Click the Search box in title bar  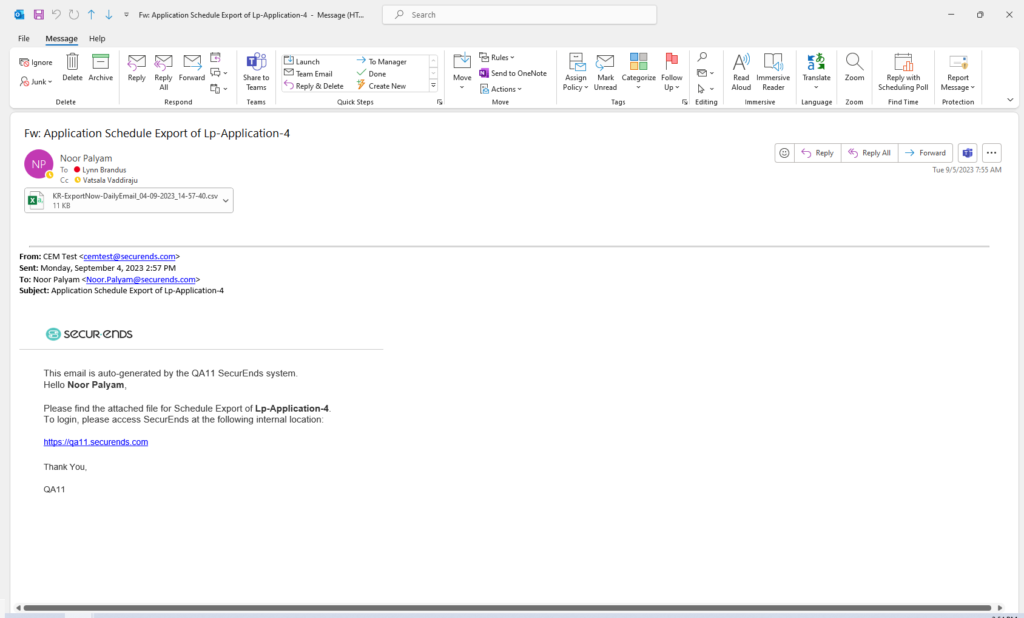519,14
